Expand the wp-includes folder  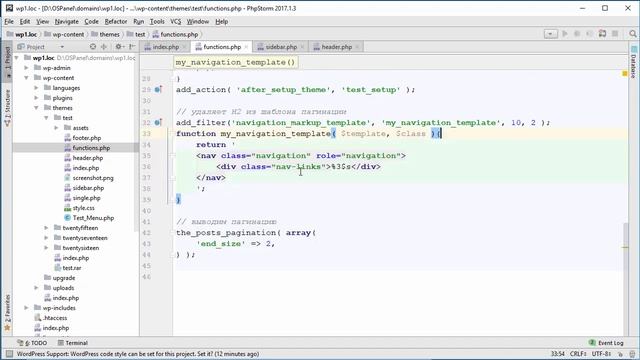(x=27, y=308)
